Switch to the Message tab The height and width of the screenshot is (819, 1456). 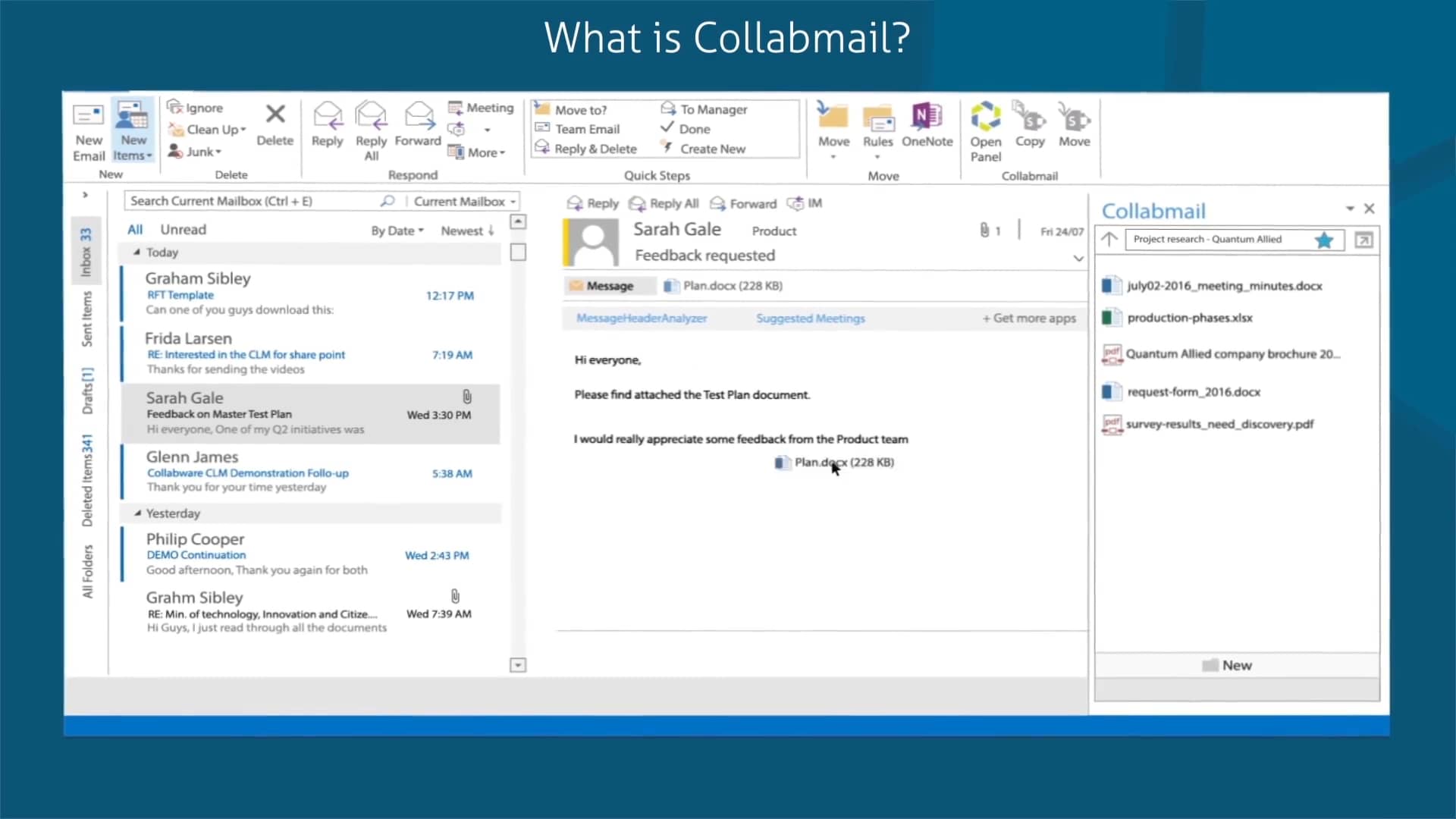tap(609, 286)
